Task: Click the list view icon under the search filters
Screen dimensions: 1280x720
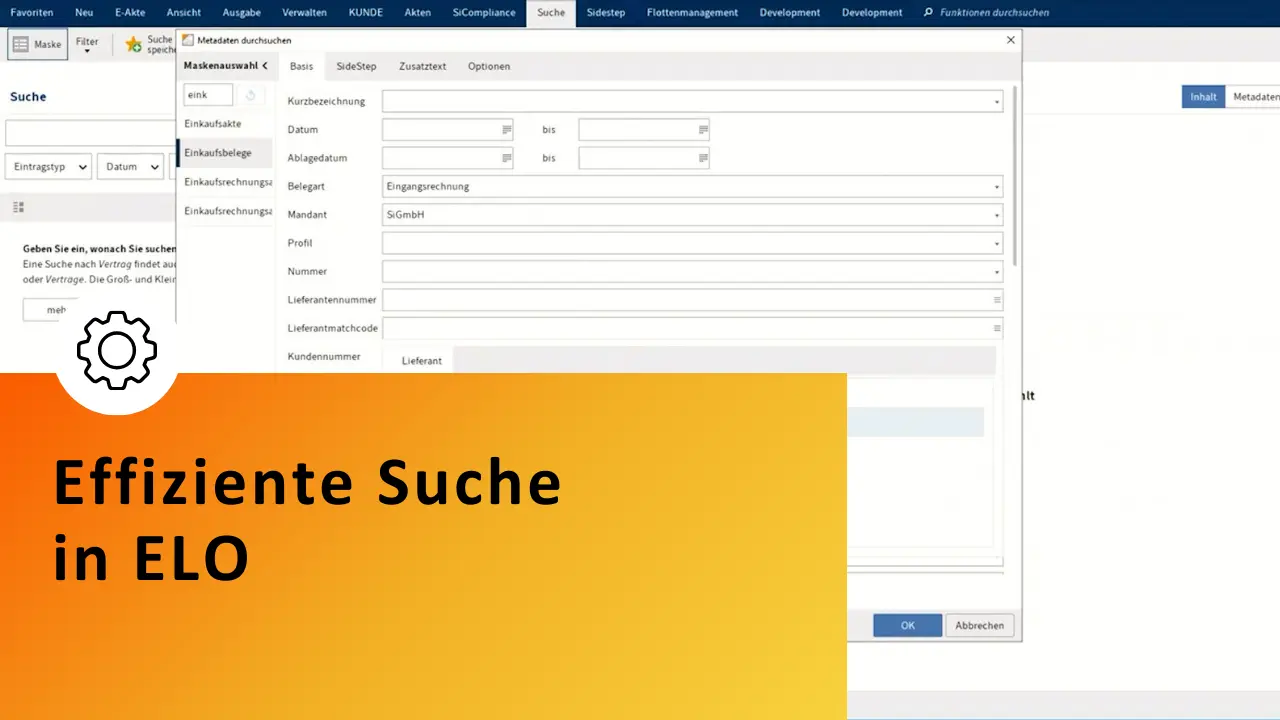Action: (18, 207)
